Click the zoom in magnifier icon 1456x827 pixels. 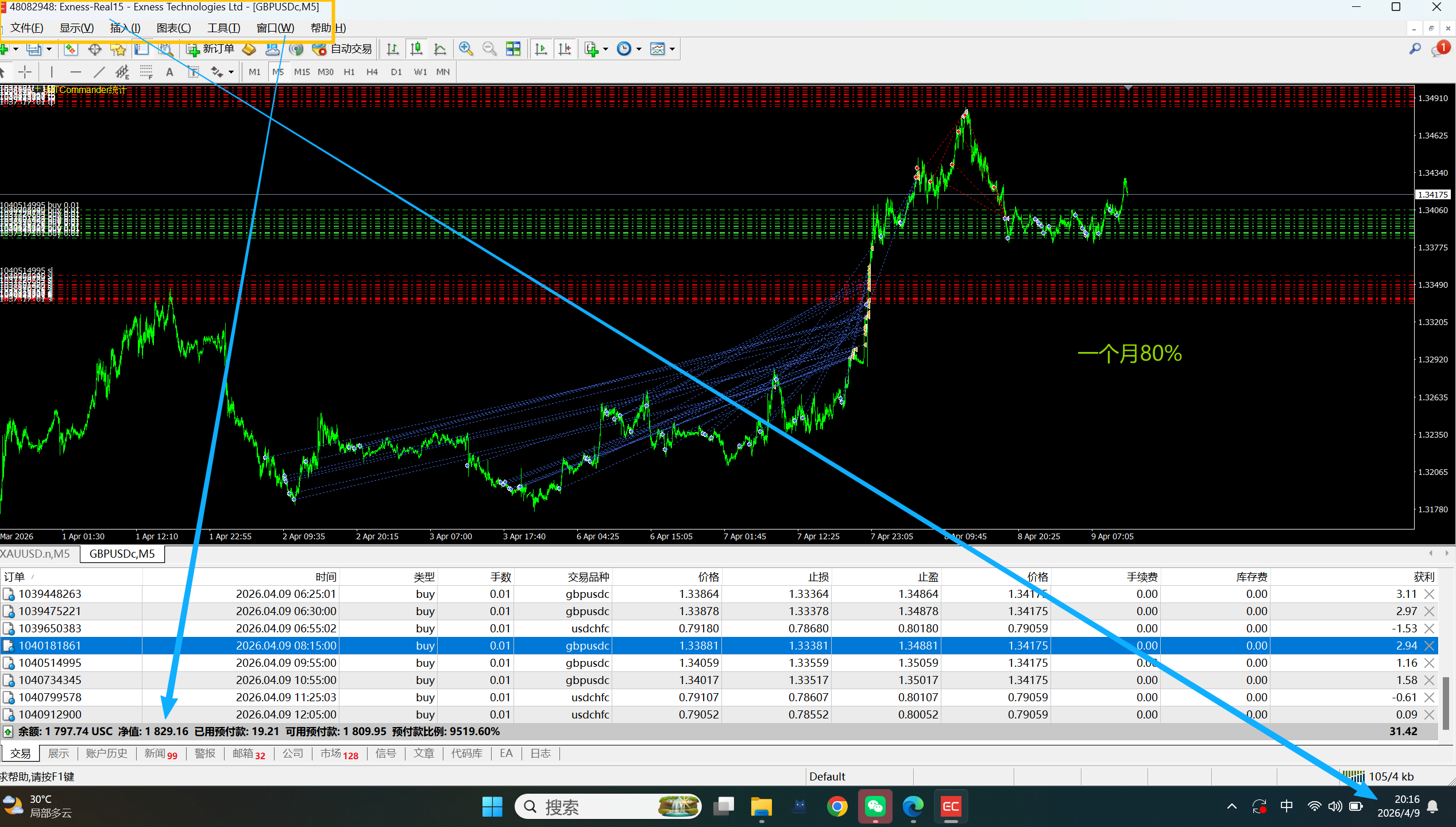[x=466, y=49]
